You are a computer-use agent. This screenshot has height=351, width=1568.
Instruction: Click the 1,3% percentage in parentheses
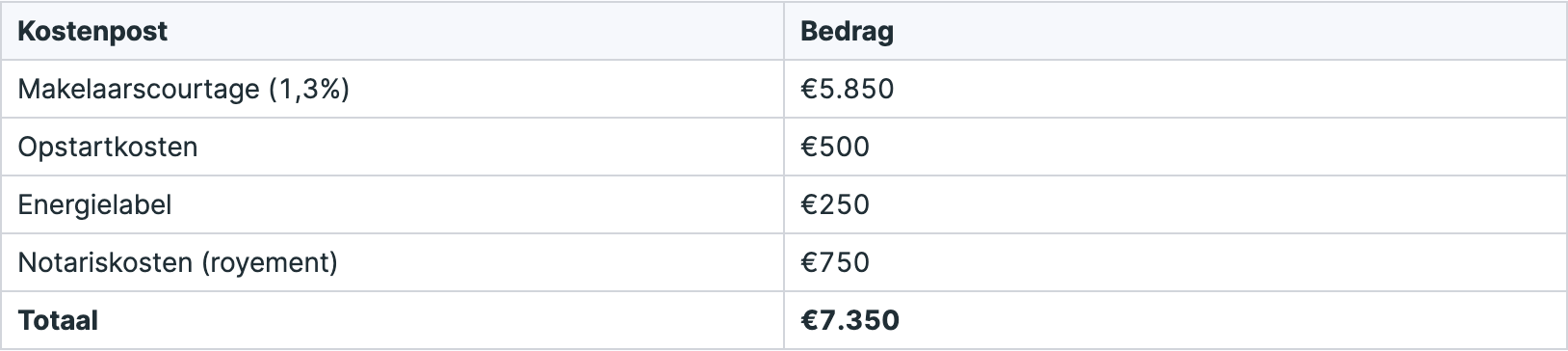pyautogui.click(x=308, y=89)
